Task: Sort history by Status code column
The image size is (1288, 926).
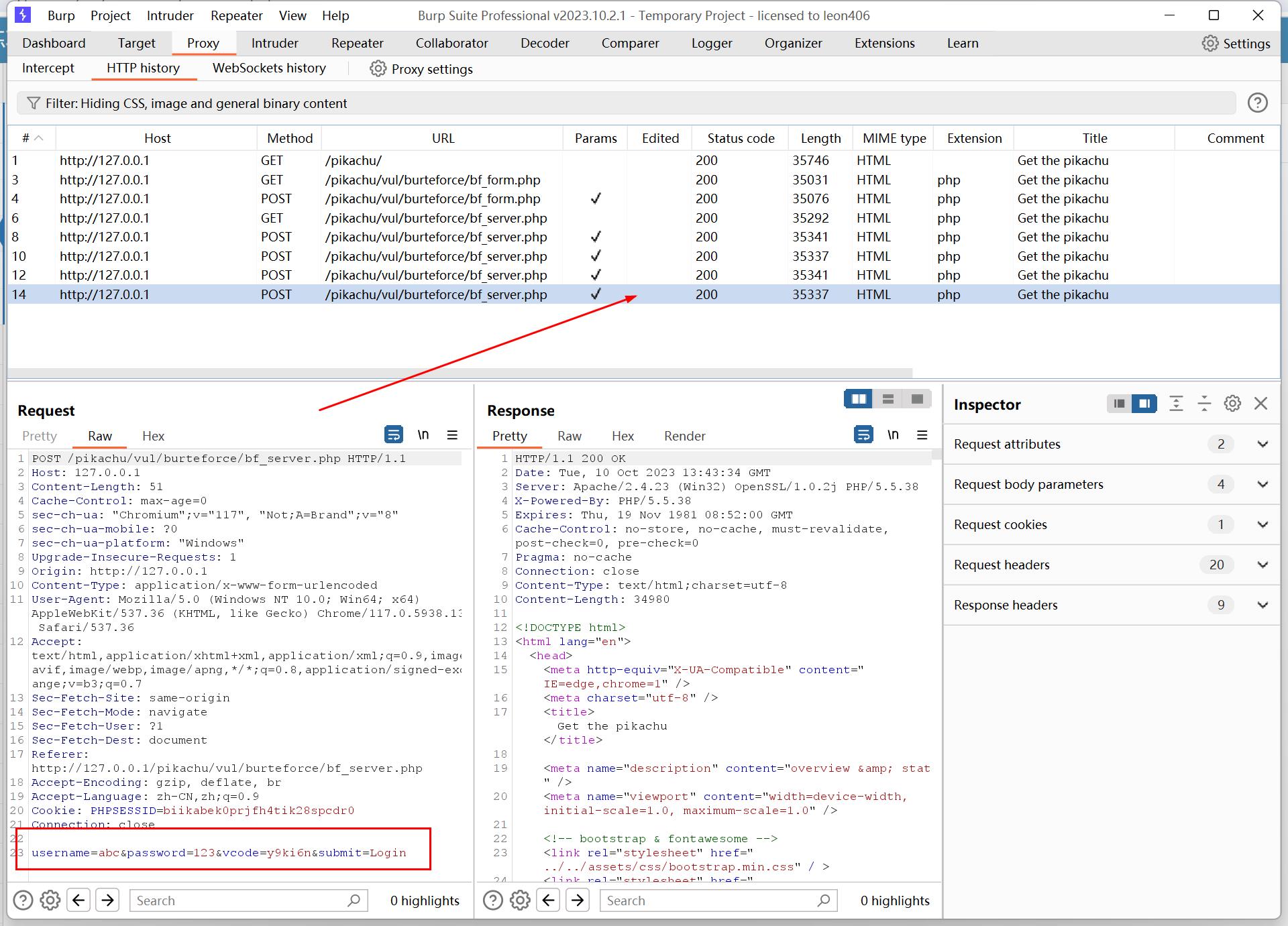Action: [x=741, y=138]
